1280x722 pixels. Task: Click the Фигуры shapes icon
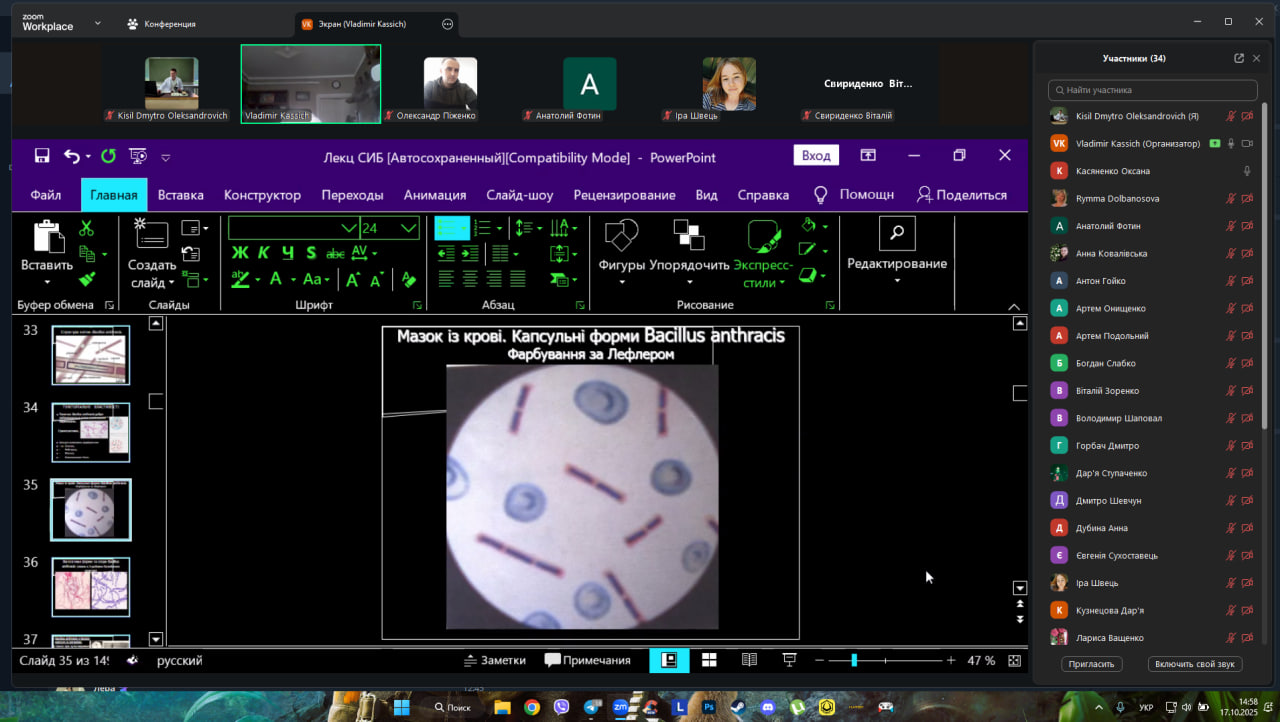(x=621, y=236)
